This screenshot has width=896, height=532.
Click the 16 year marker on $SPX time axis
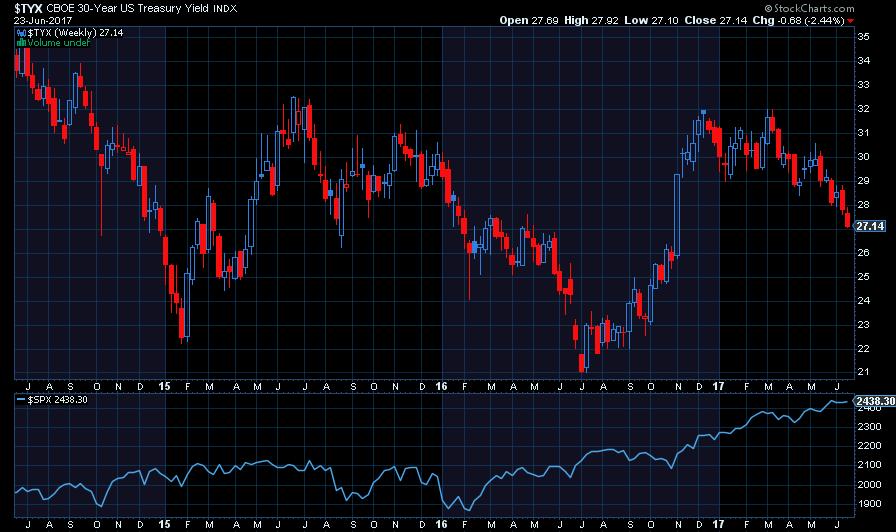click(441, 524)
